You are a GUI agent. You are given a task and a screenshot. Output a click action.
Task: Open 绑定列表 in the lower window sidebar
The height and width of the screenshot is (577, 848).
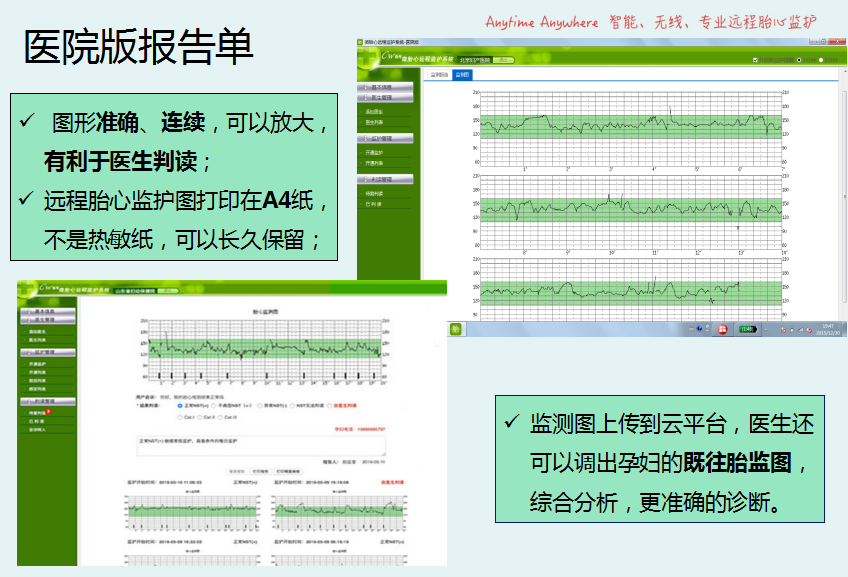37,389
